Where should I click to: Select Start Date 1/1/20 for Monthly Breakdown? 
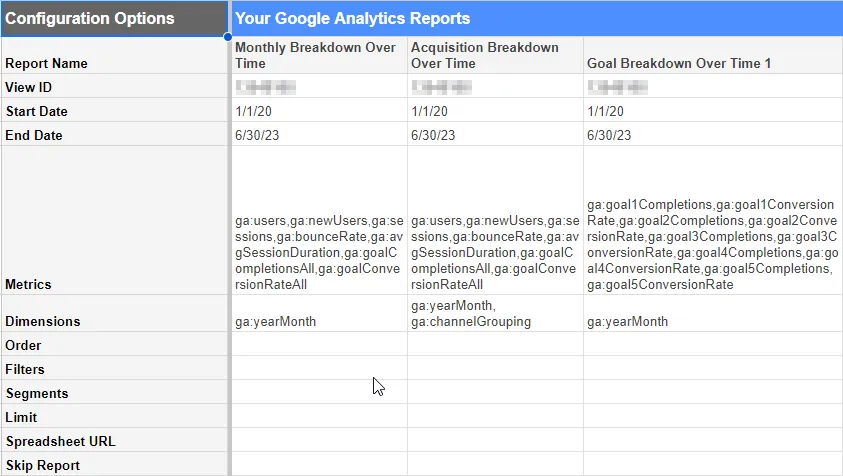319,110
